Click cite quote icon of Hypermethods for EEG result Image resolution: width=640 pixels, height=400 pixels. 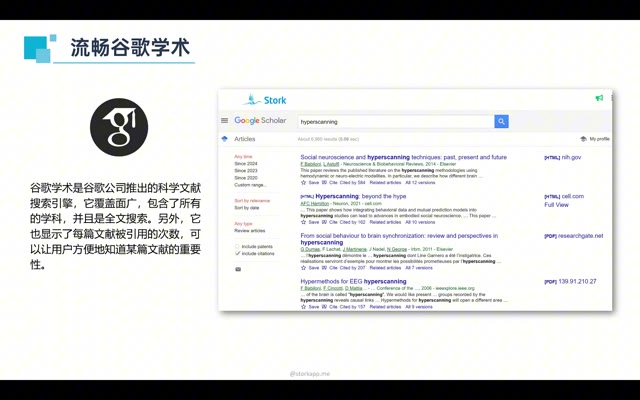click(324, 307)
